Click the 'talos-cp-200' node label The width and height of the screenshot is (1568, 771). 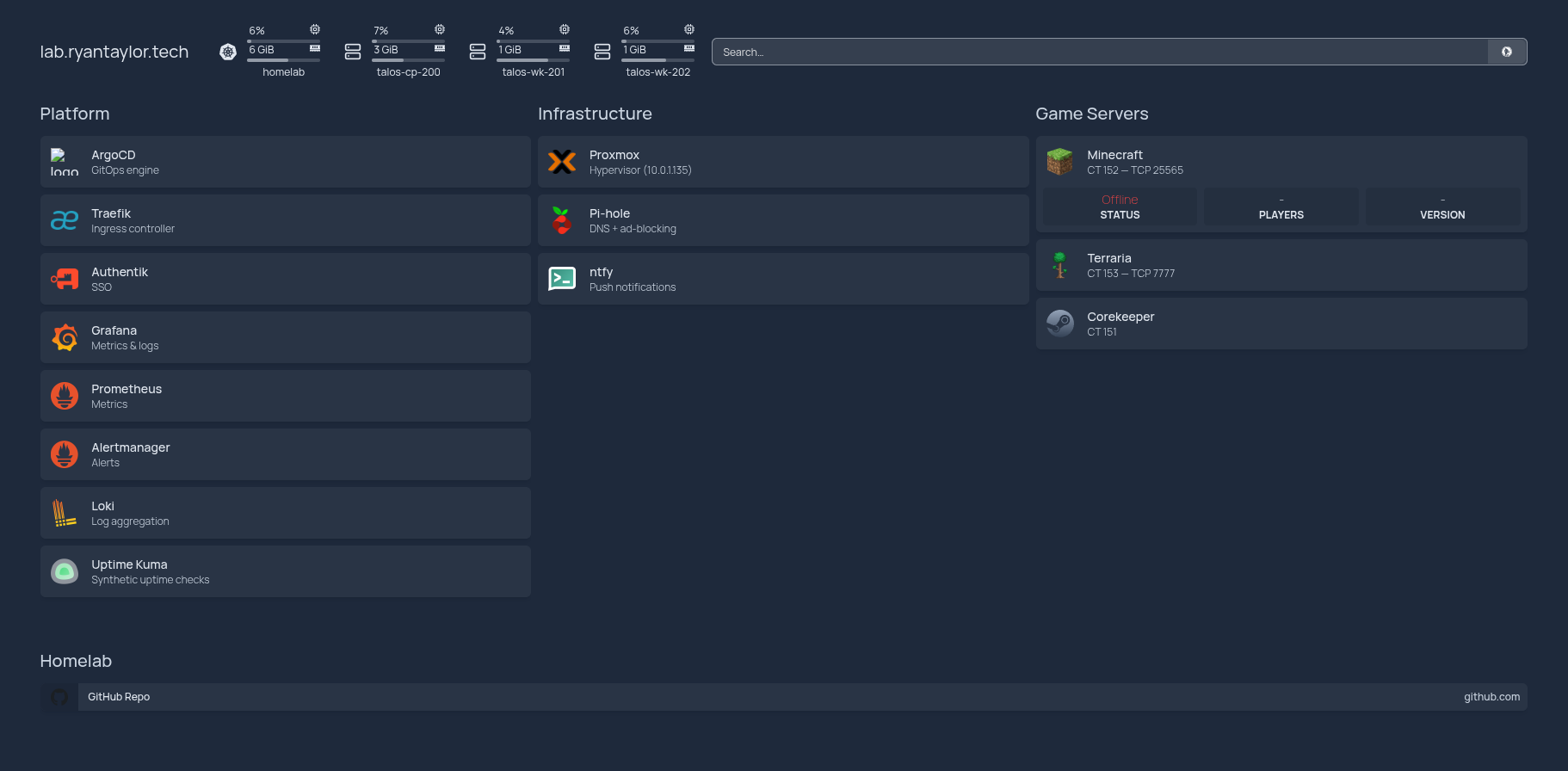[x=409, y=72]
